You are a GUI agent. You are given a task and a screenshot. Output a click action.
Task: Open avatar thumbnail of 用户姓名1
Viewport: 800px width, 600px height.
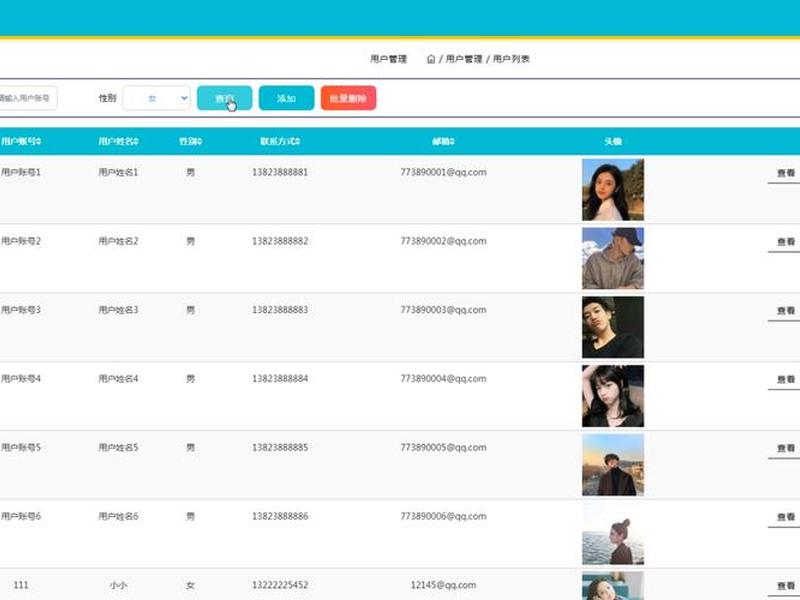pyautogui.click(x=613, y=190)
